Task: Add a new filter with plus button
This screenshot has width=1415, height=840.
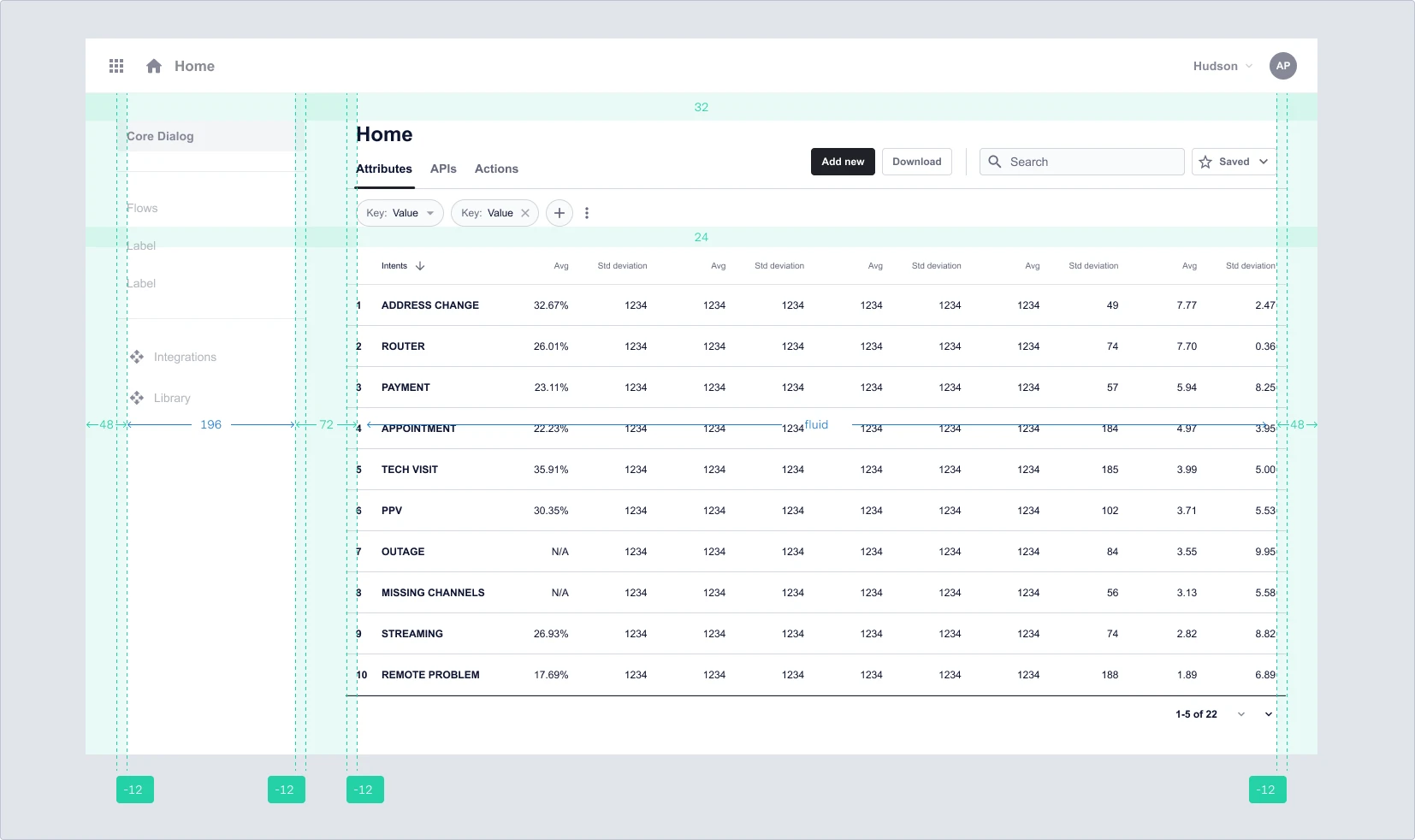Action: click(x=559, y=213)
